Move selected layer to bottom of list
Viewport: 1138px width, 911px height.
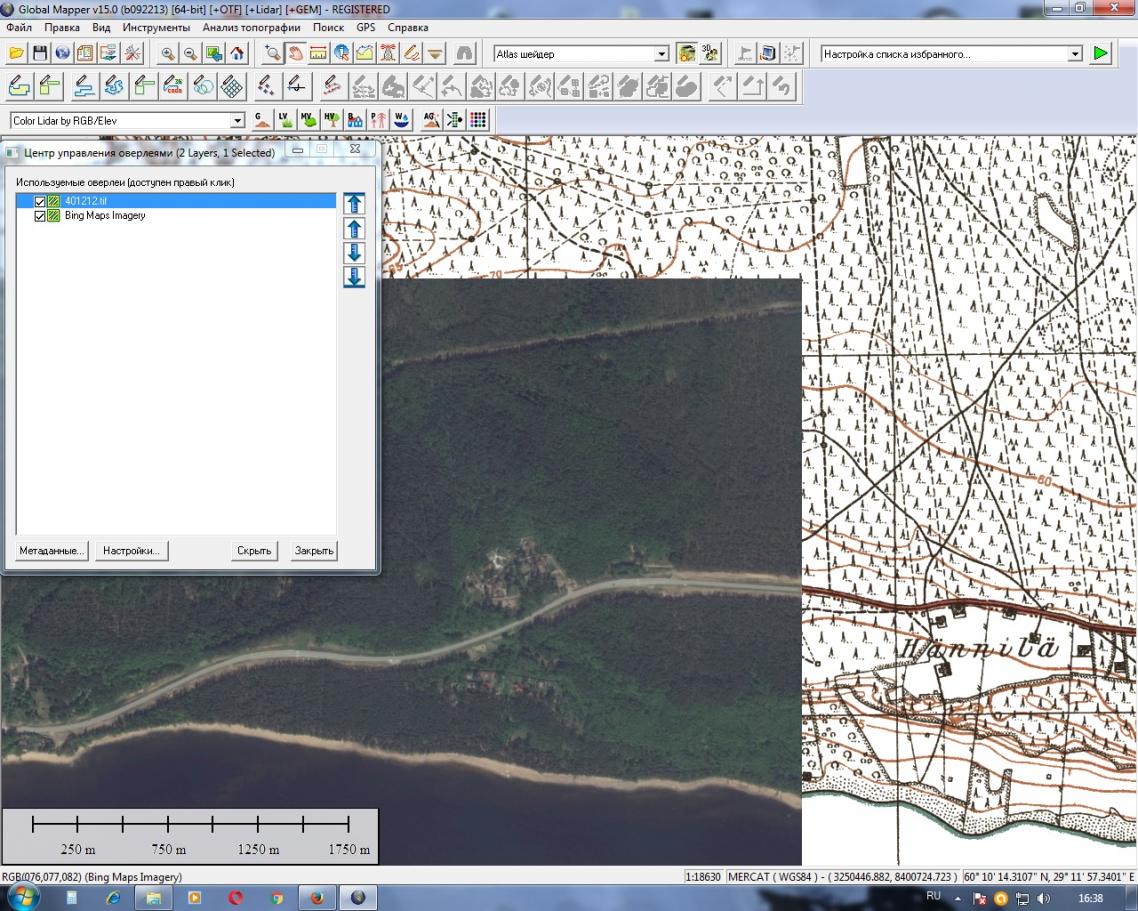point(353,277)
